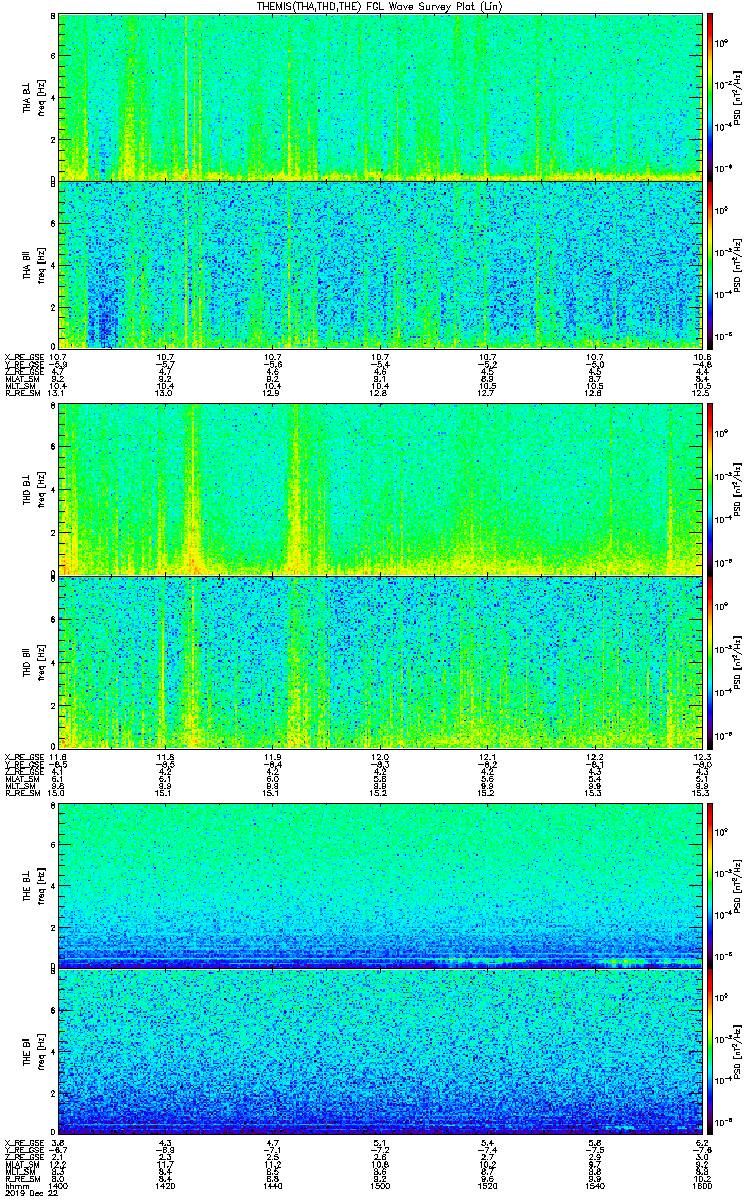
Task: Click the PSD color bar of THE B⊥ panel
Action: click(x=709, y=884)
